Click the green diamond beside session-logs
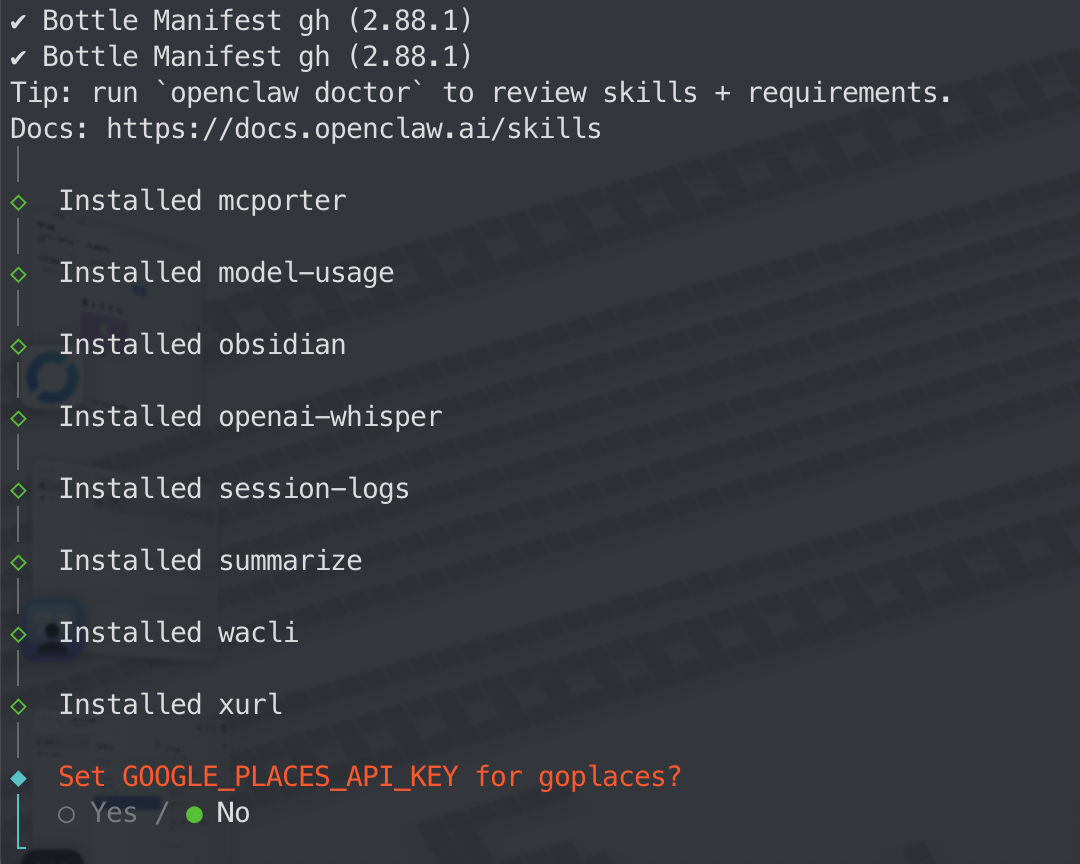The height and width of the screenshot is (864, 1080). point(18,490)
